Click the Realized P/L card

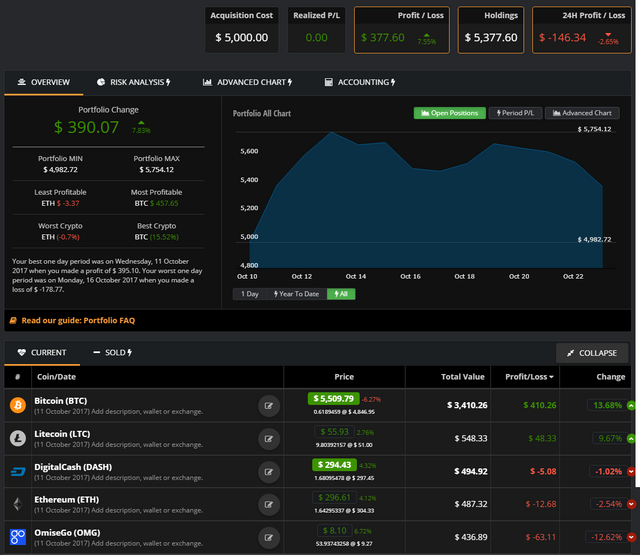[x=316, y=30]
